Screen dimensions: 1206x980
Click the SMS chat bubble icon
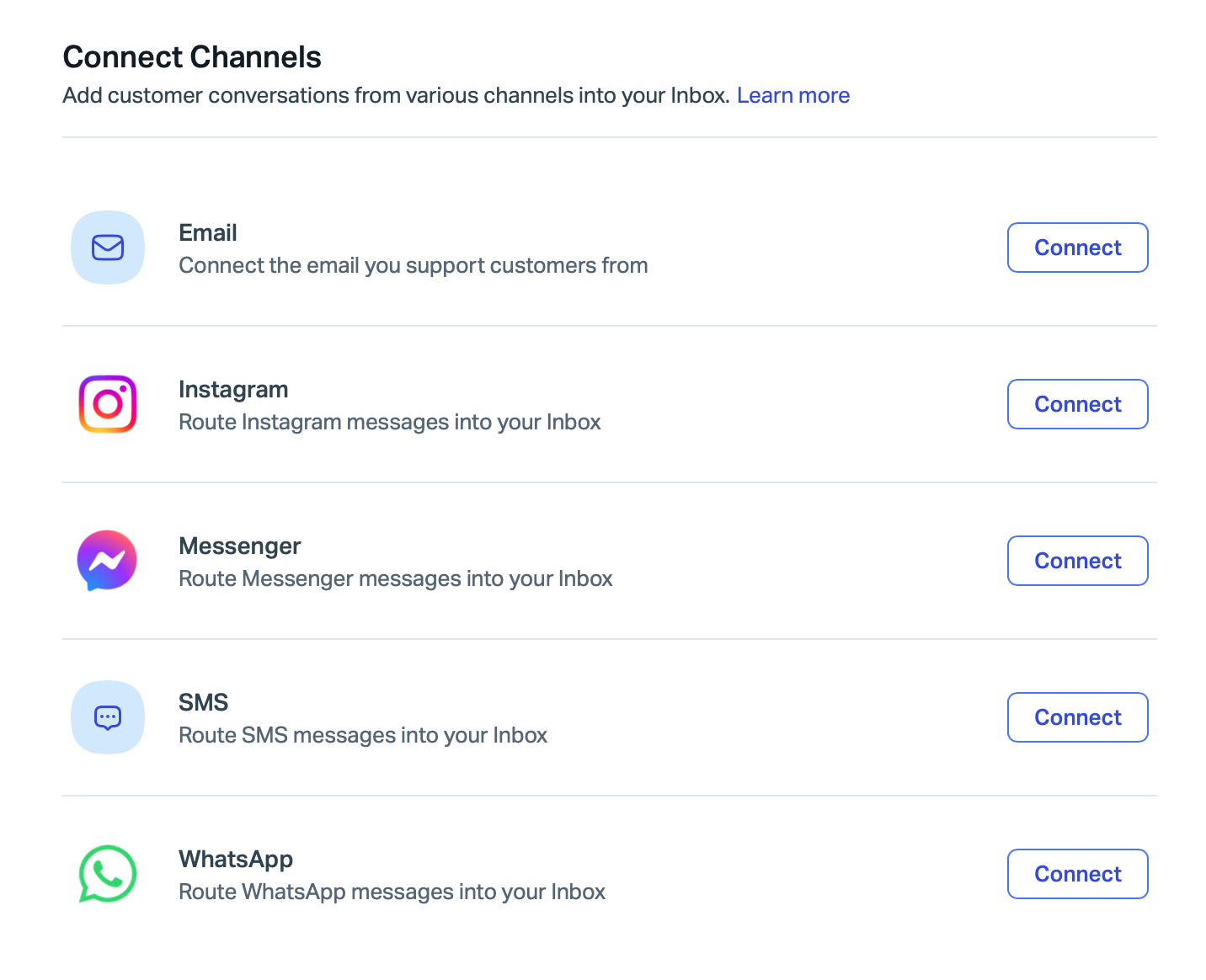click(x=108, y=717)
